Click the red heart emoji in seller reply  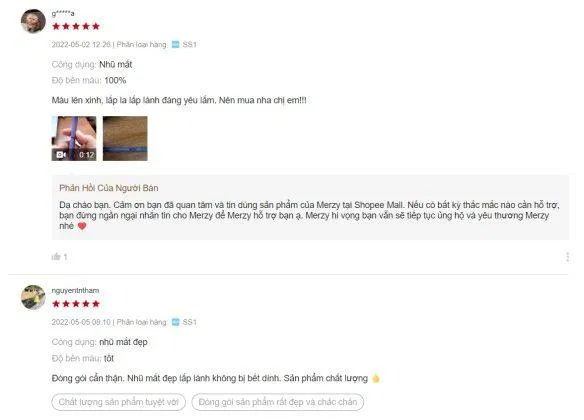(x=82, y=226)
